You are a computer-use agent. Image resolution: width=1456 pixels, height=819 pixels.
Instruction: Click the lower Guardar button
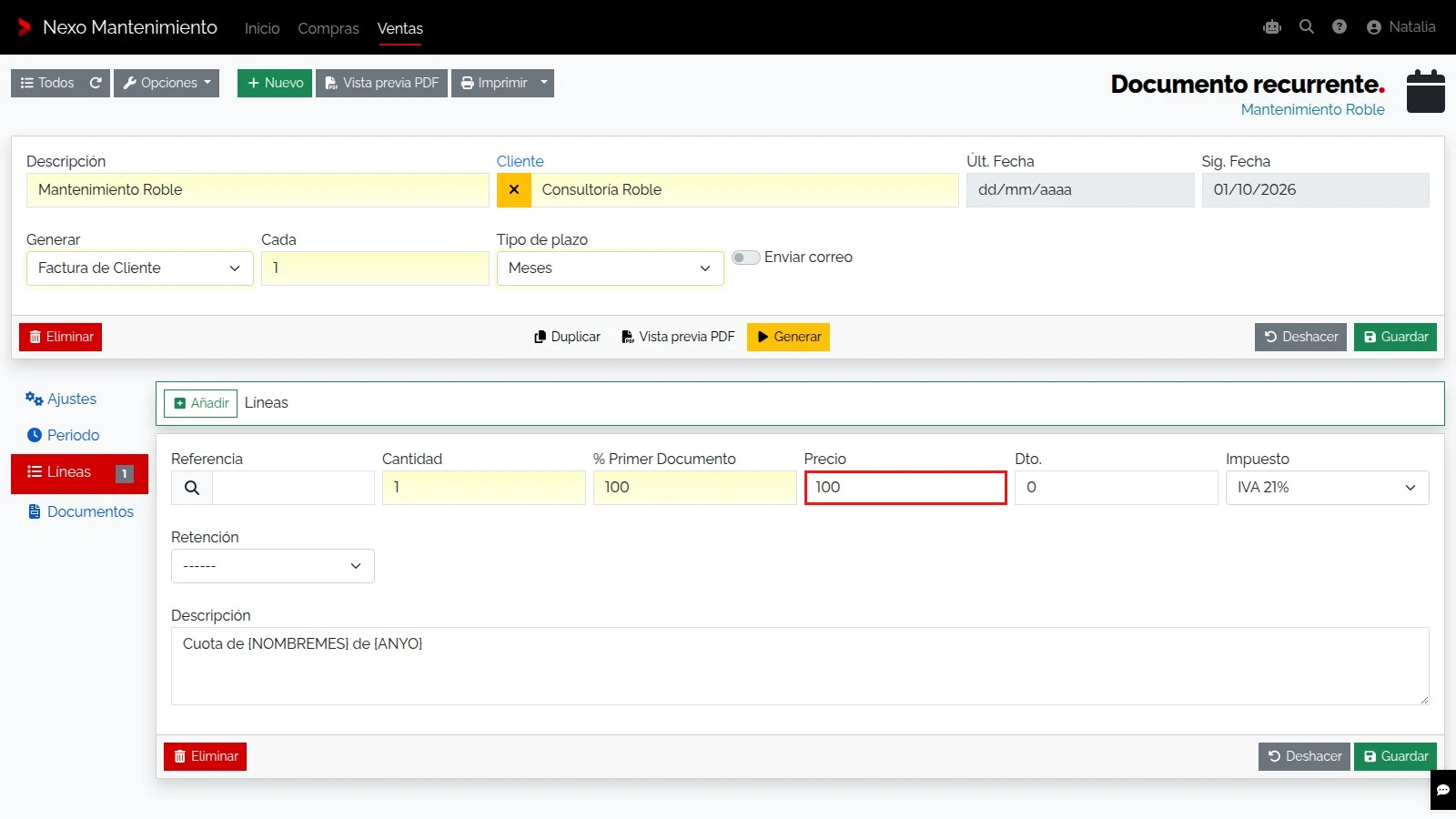1395,756
